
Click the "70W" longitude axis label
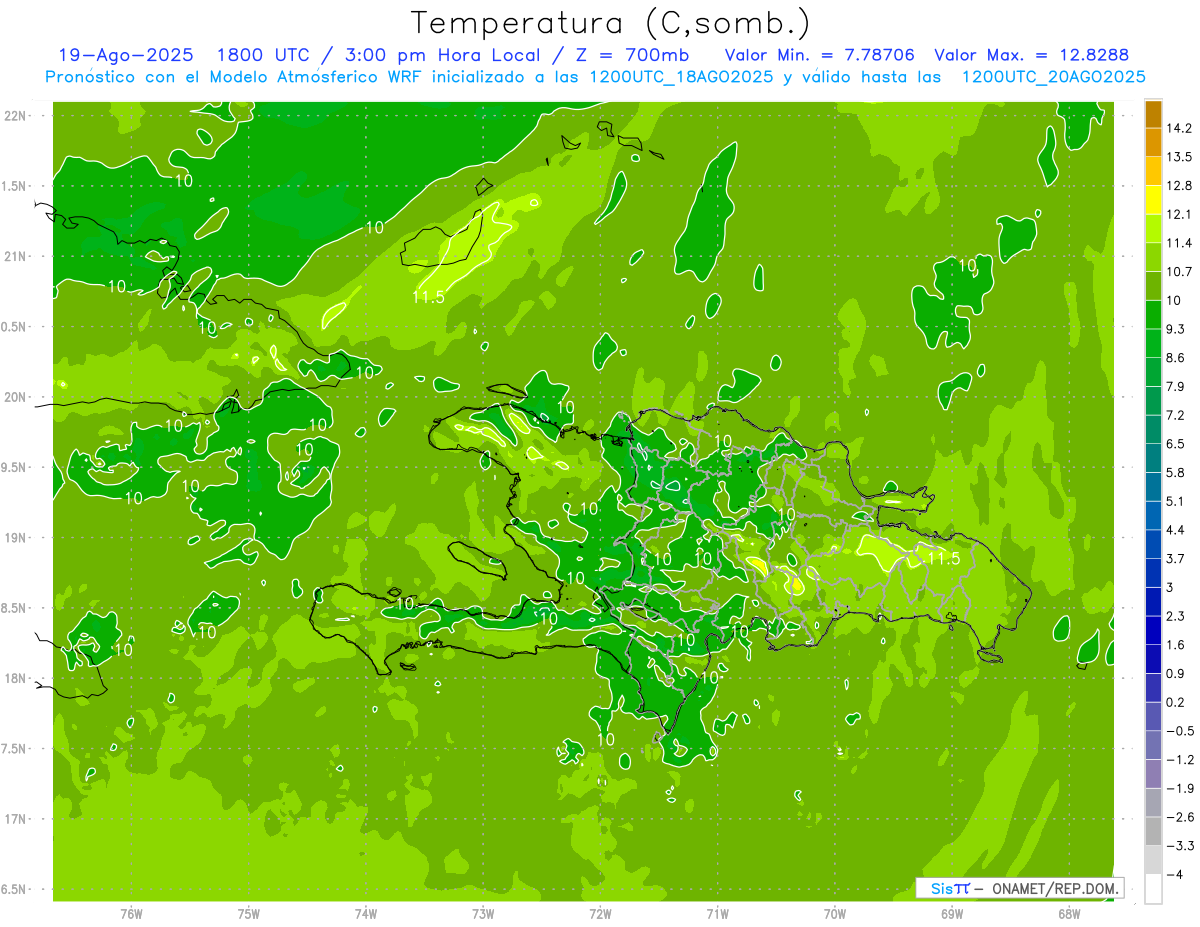(x=835, y=913)
